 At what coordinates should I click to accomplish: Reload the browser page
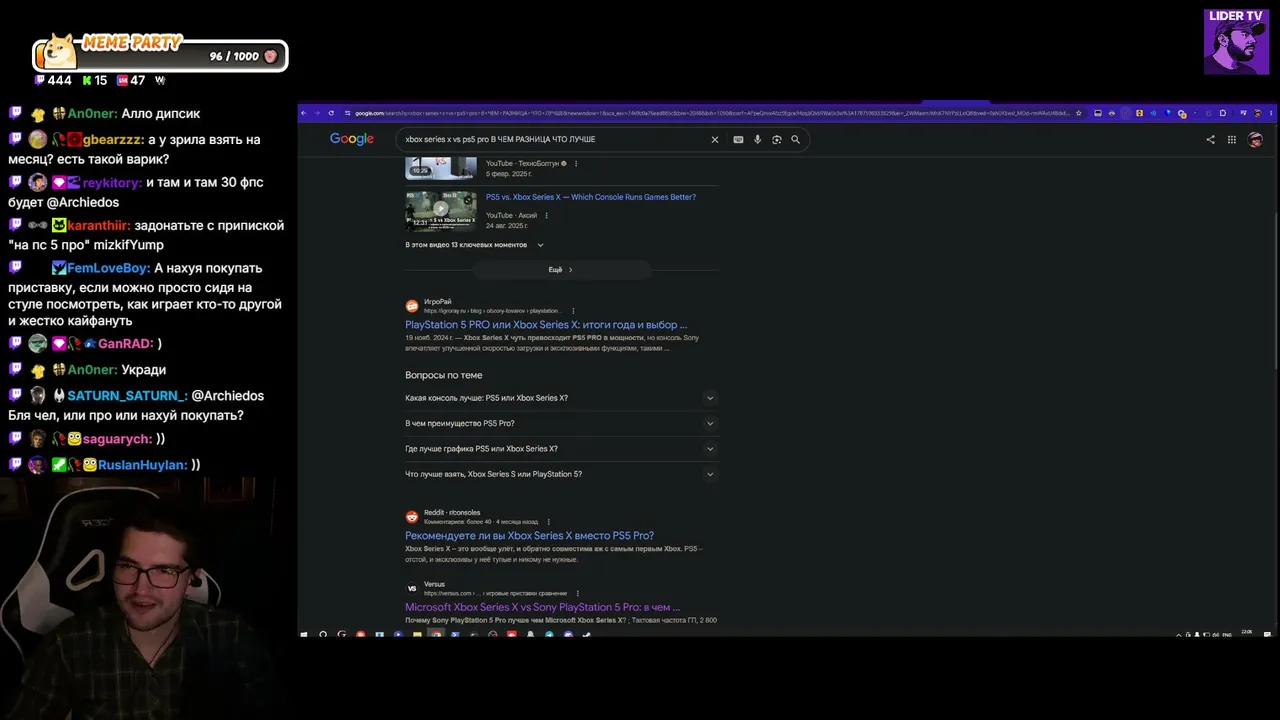tap(331, 113)
